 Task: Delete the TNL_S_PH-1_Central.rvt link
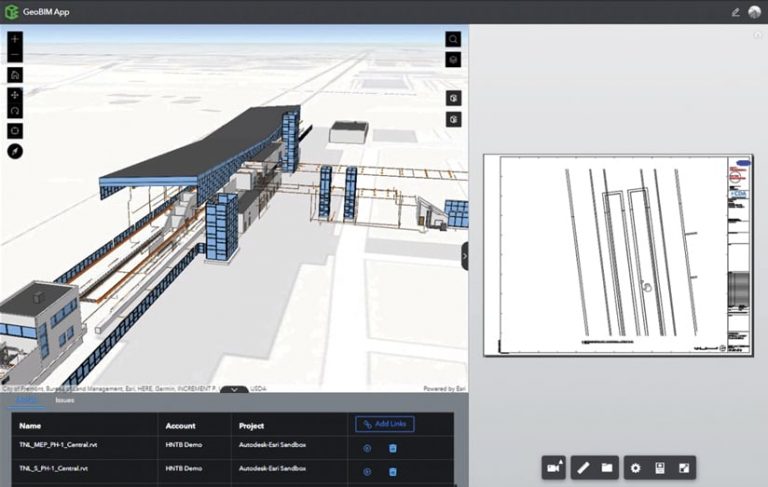(392, 472)
